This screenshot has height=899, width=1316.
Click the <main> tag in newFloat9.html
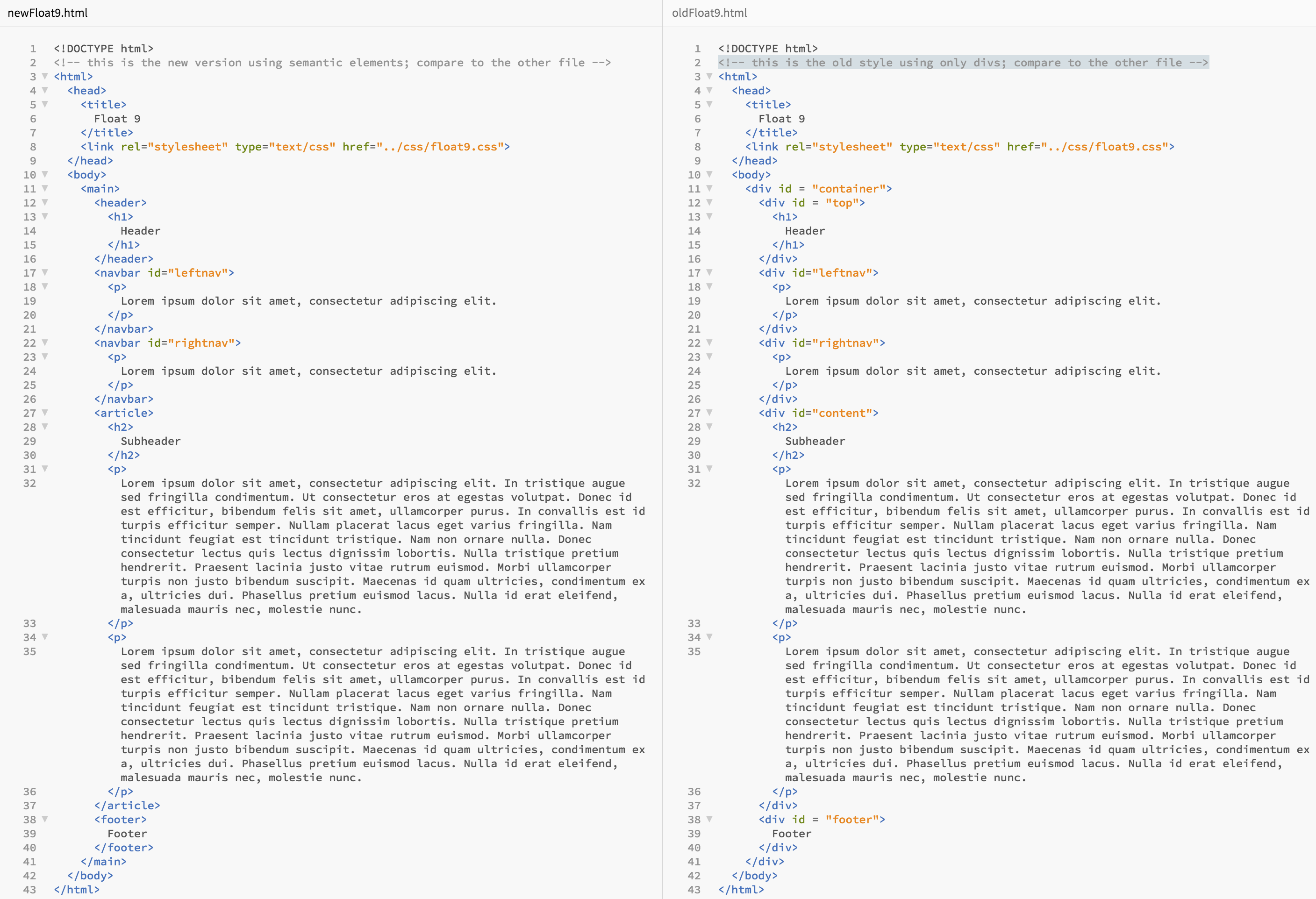click(x=100, y=188)
